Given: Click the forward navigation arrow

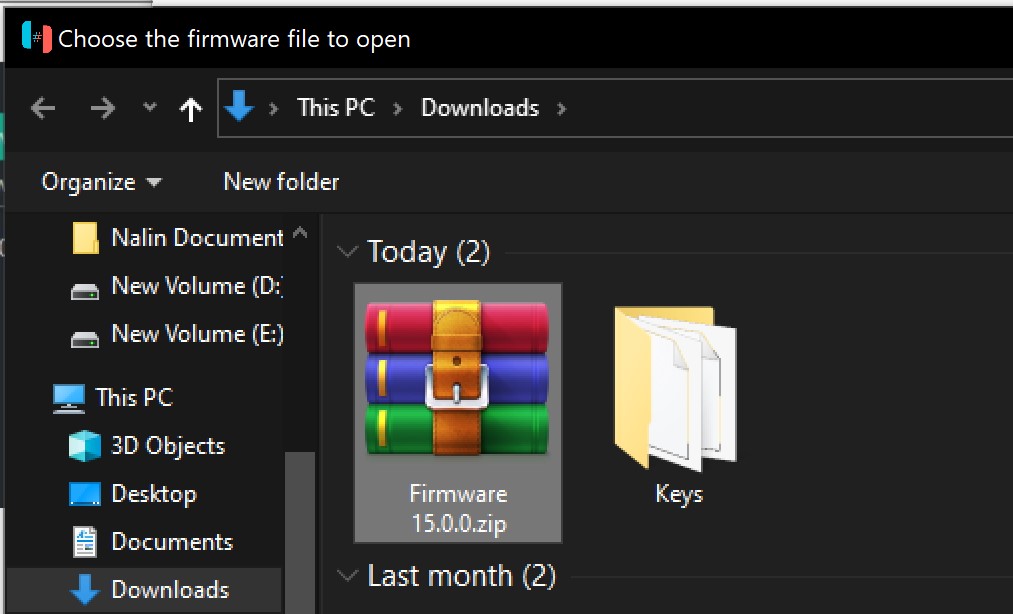Looking at the screenshot, I should (x=103, y=108).
